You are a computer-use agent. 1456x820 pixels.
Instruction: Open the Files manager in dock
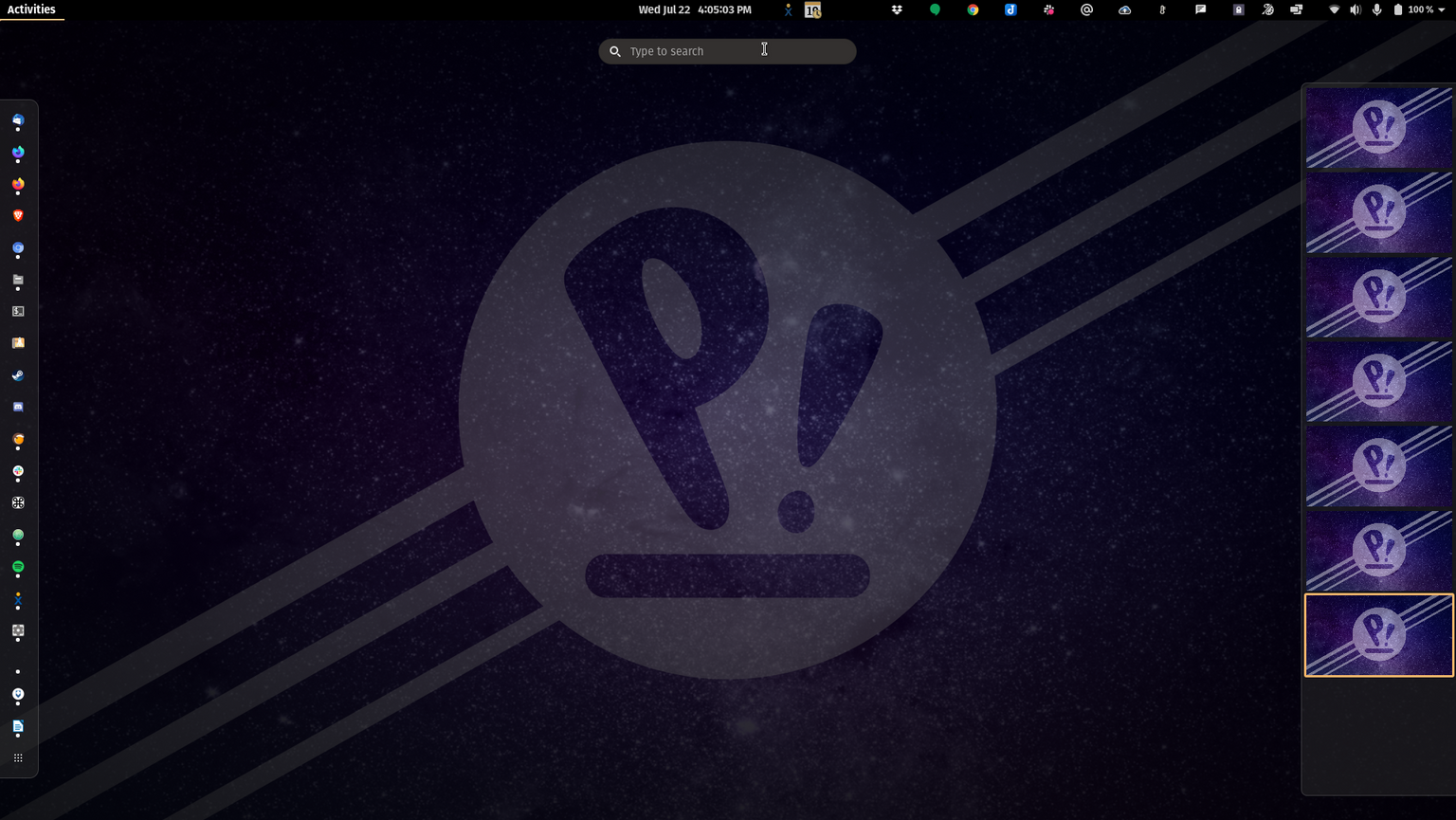click(x=18, y=280)
